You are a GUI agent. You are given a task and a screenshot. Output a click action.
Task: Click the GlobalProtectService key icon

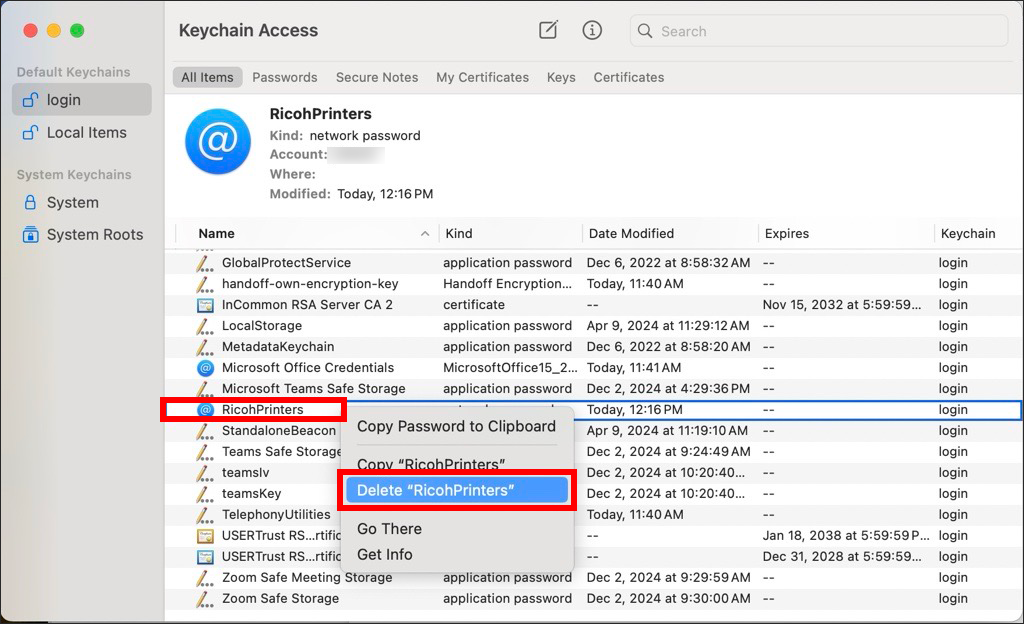pyautogui.click(x=205, y=263)
